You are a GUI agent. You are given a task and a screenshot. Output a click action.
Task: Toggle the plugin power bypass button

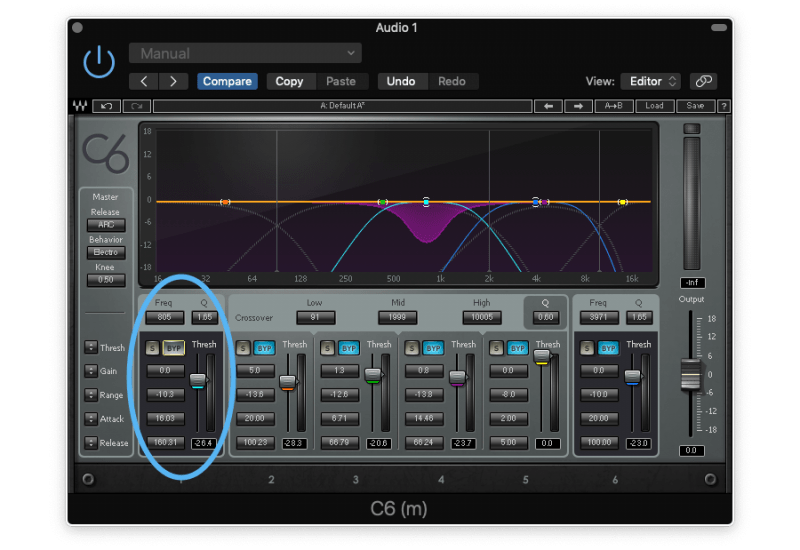(x=99, y=62)
